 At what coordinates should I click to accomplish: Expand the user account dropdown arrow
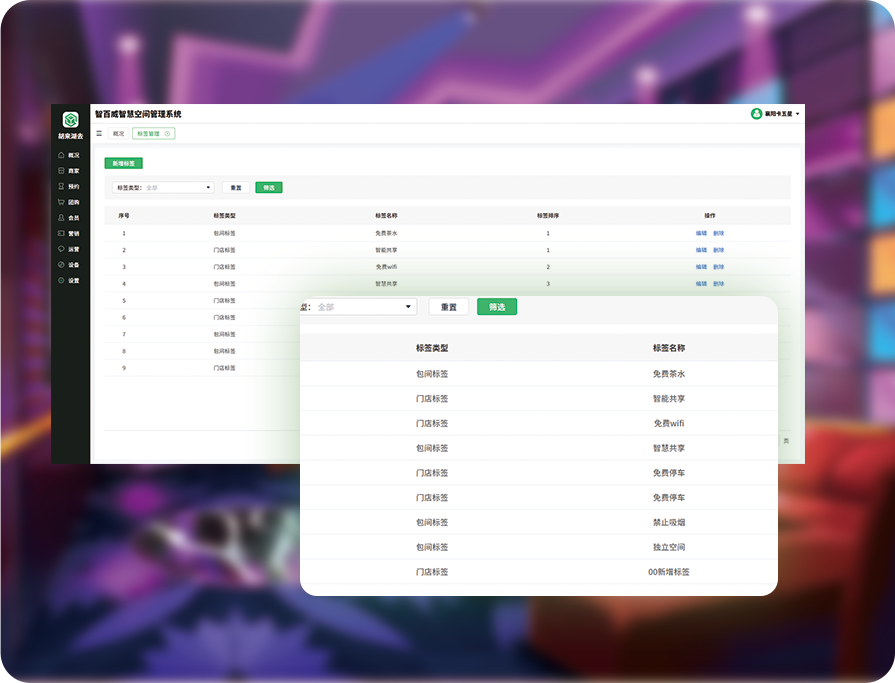coord(797,114)
